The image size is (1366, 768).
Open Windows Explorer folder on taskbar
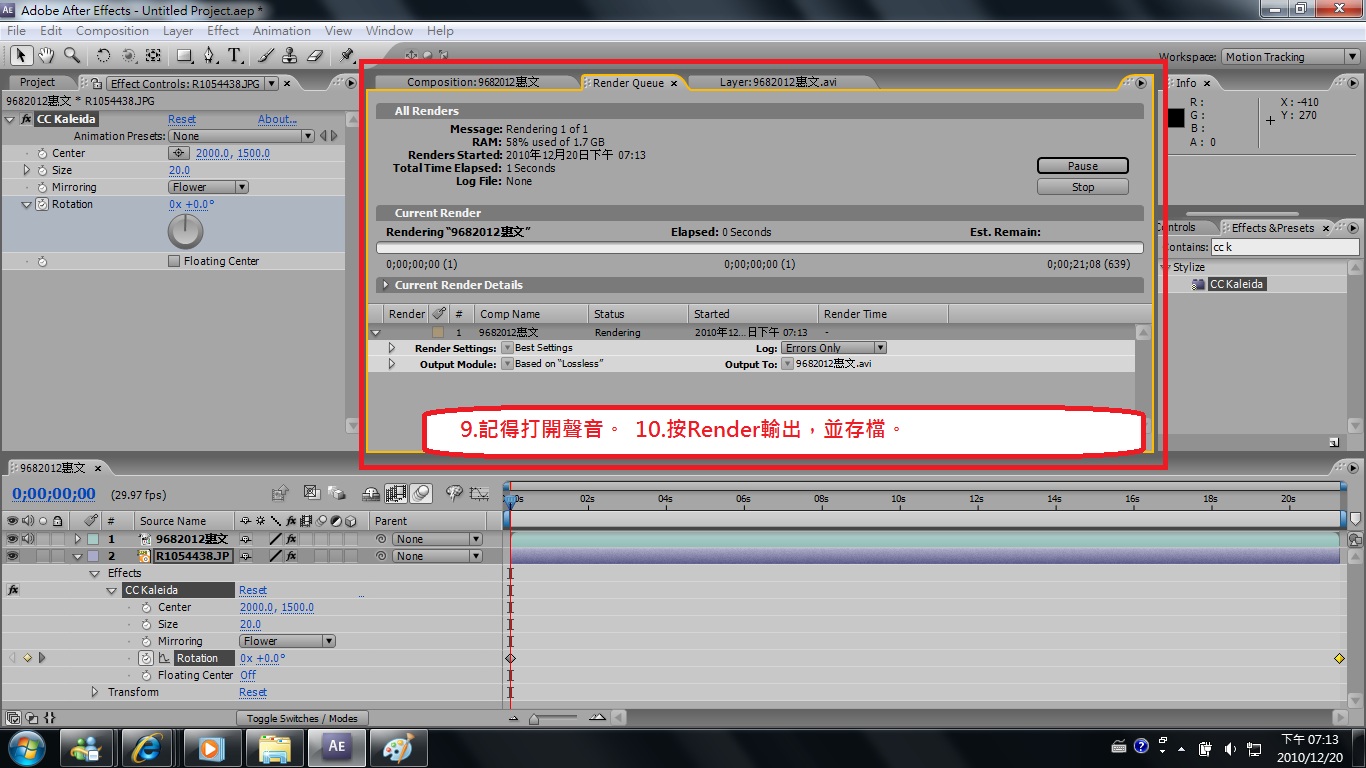point(273,748)
